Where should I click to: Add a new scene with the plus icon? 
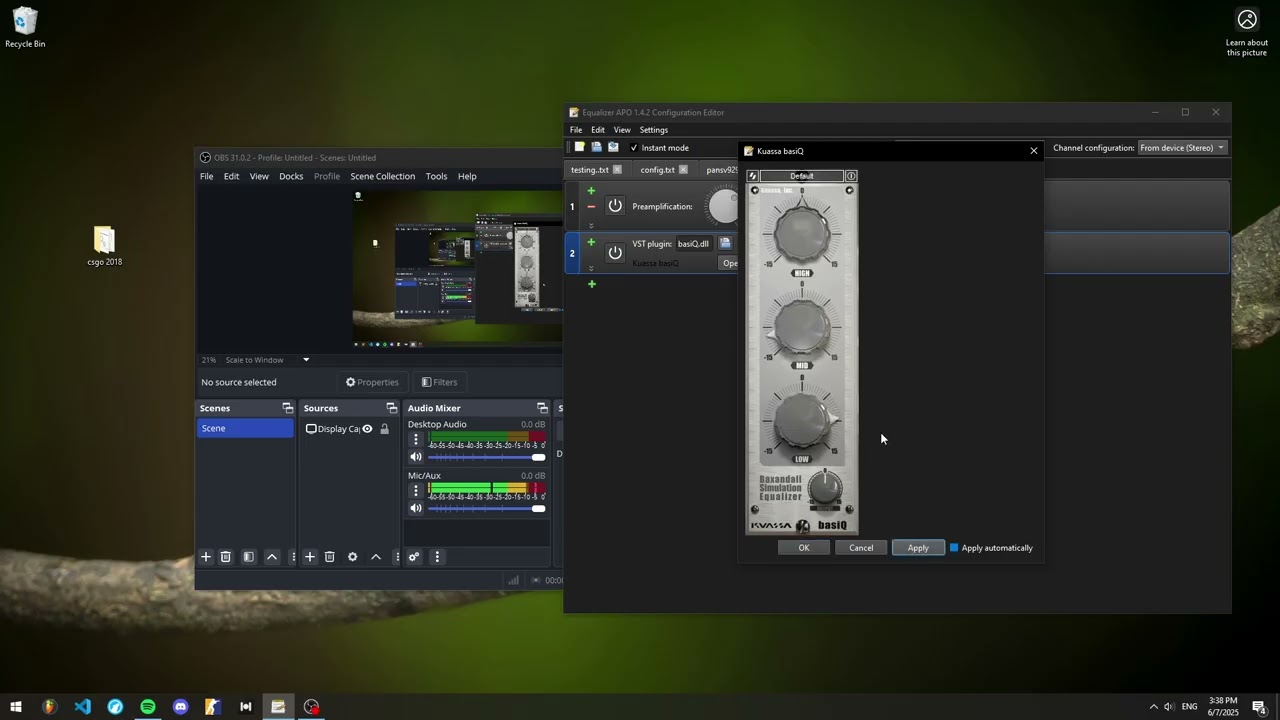pyautogui.click(x=206, y=557)
